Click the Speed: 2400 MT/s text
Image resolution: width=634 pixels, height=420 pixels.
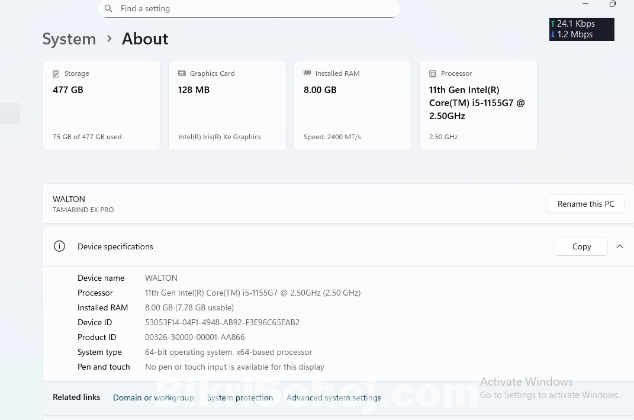point(332,137)
